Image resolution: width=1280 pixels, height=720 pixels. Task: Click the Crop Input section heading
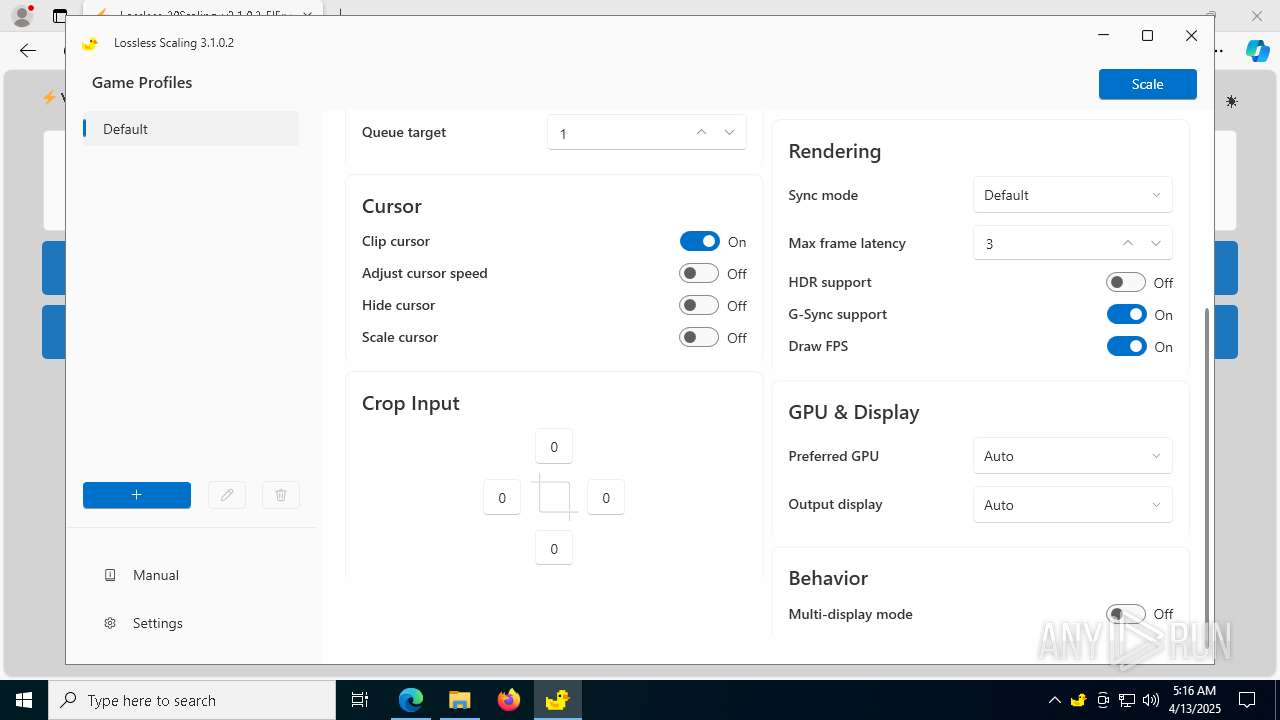[411, 403]
